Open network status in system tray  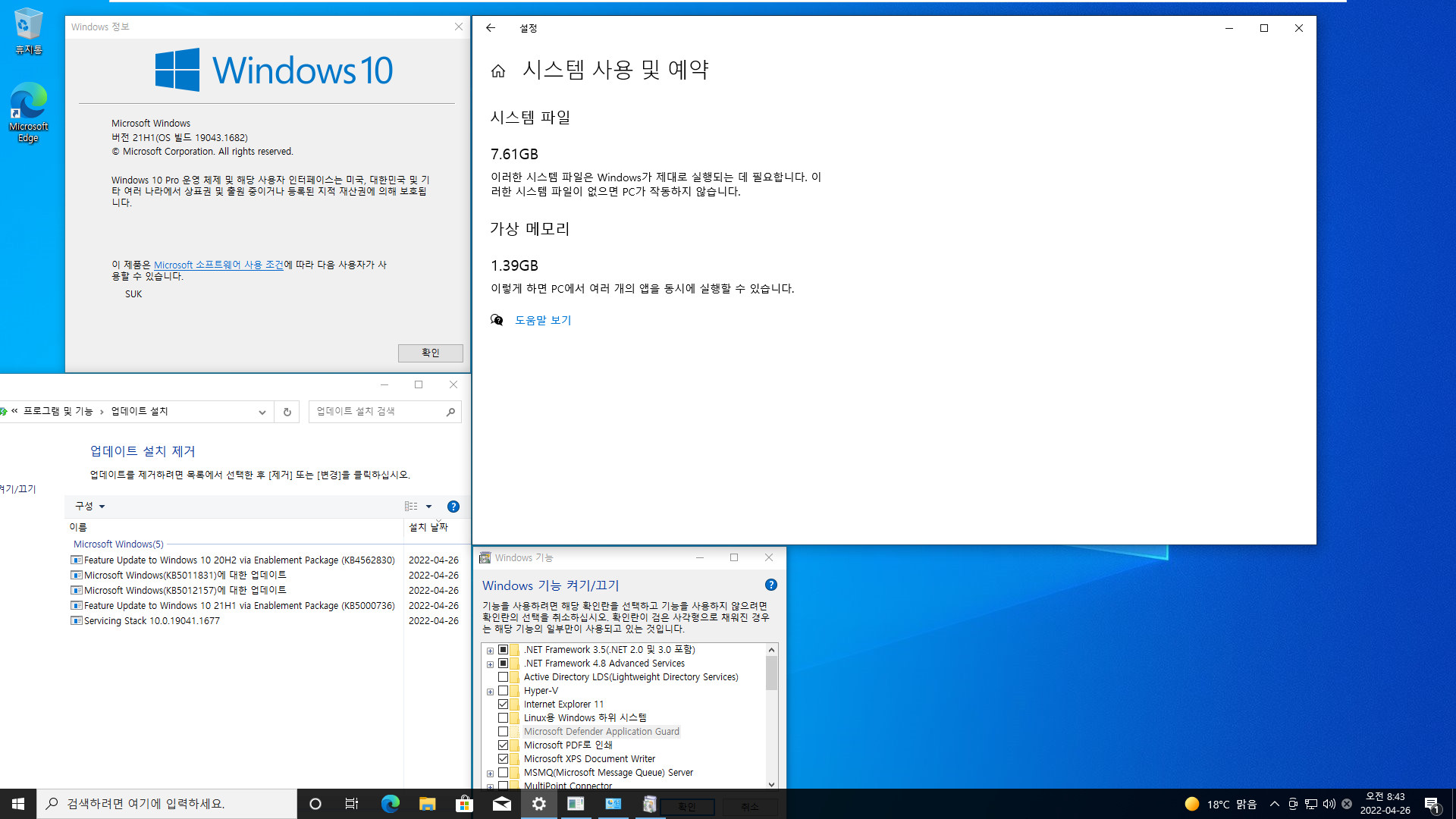click(1311, 804)
